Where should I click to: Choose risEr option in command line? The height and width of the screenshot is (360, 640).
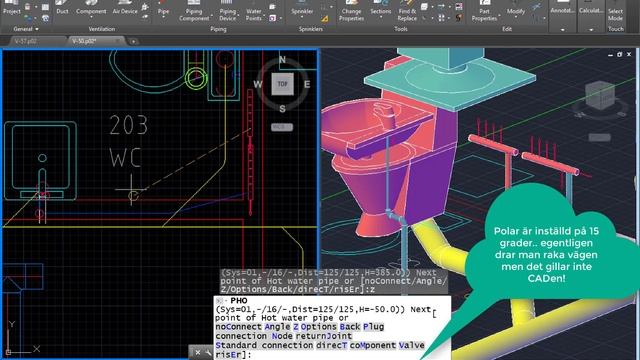tap(229, 355)
